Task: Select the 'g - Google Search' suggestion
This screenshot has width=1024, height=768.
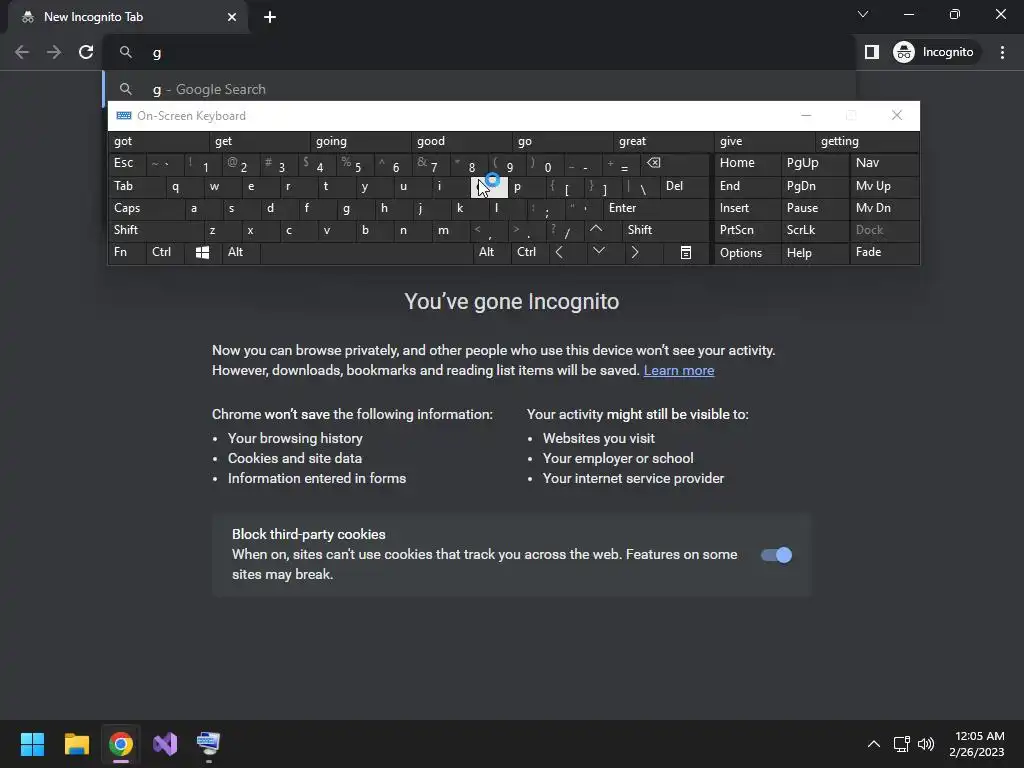Action: (x=479, y=89)
